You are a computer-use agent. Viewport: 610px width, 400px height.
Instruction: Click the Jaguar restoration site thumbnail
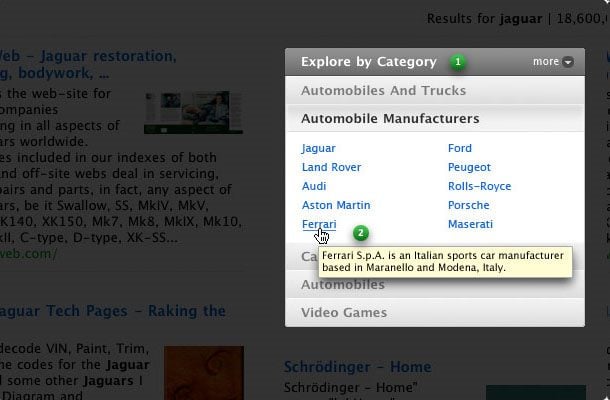coord(193,112)
